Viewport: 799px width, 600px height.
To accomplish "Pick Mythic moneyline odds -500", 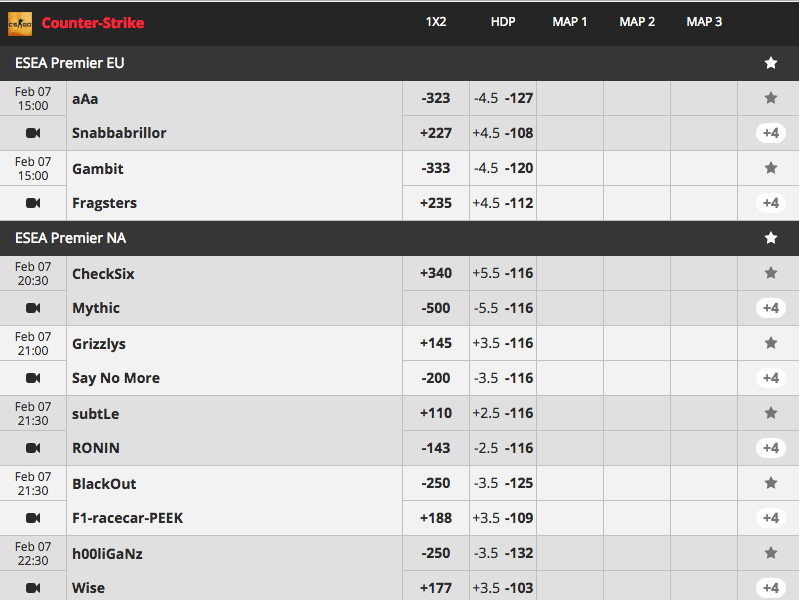I will [x=436, y=308].
